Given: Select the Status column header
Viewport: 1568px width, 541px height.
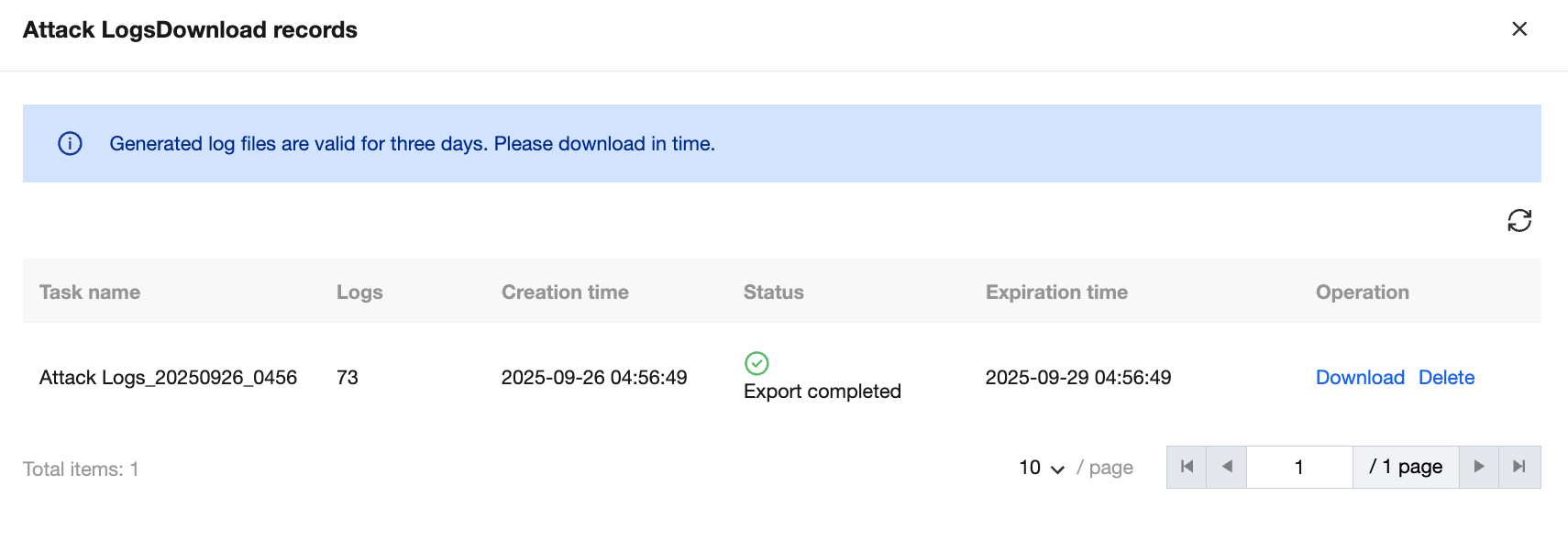Looking at the screenshot, I should point(773,292).
